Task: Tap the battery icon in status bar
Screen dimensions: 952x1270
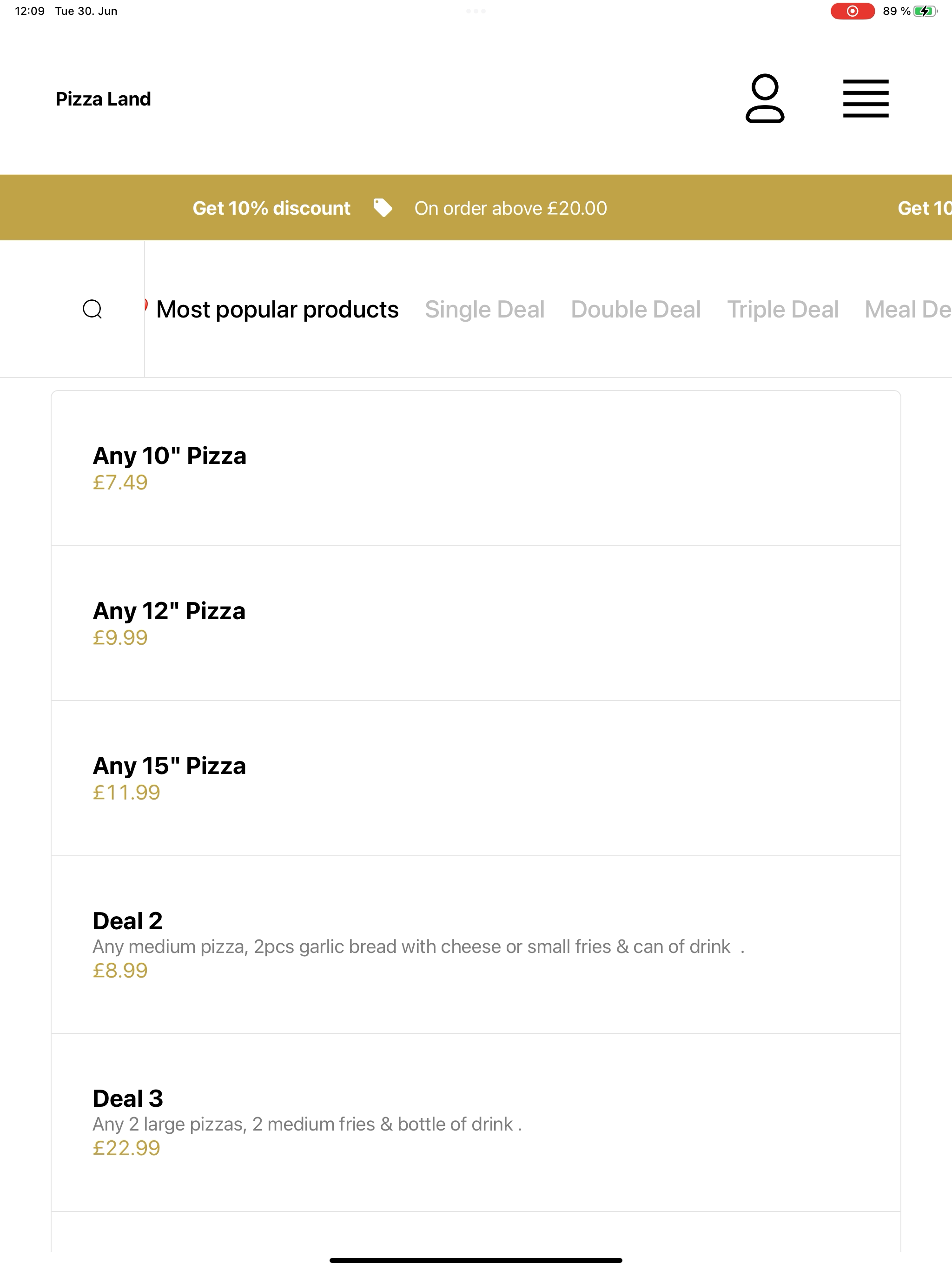Action: coord(925,11)
